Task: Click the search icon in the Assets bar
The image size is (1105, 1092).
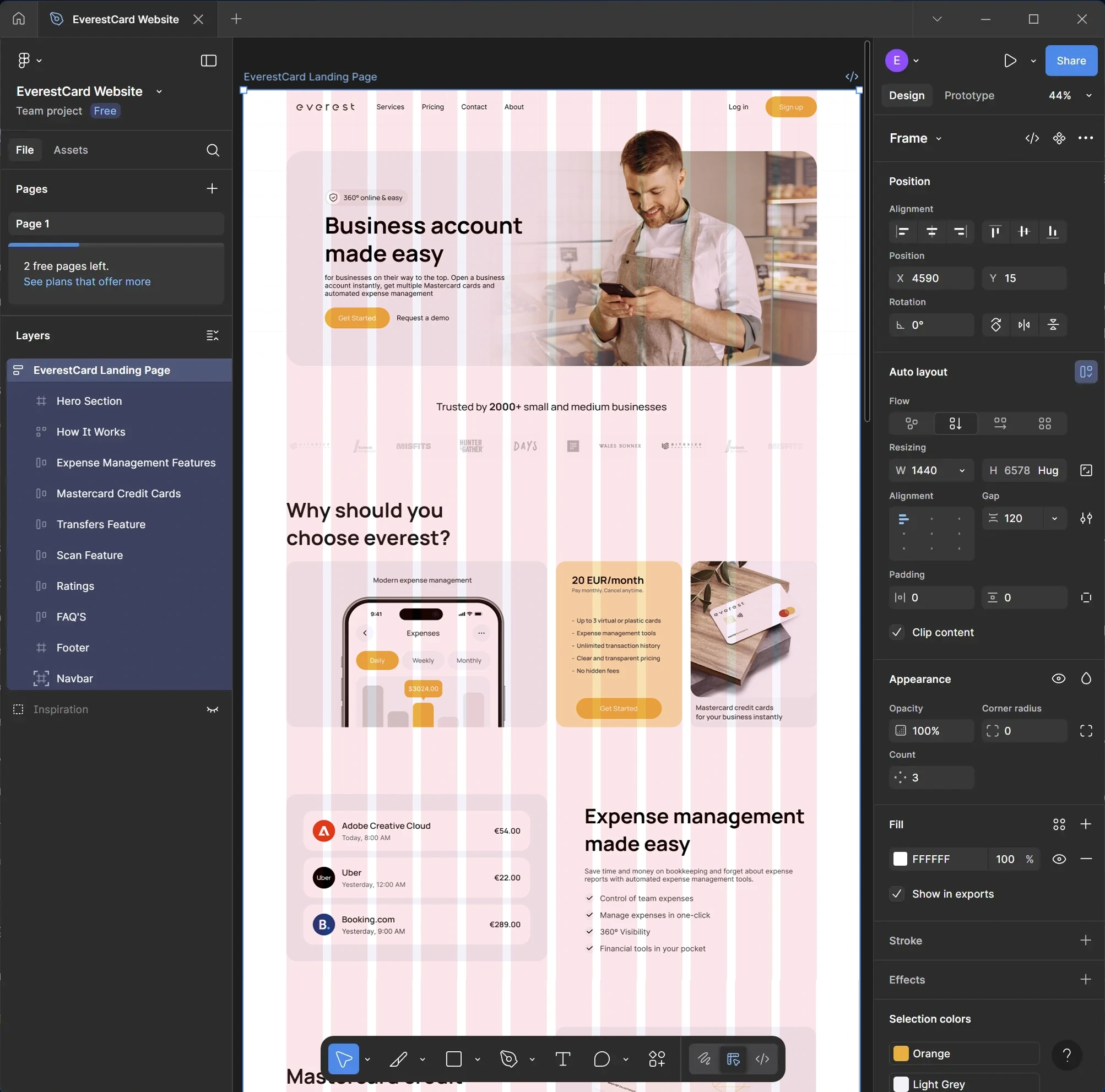Action: coord(212,150)
